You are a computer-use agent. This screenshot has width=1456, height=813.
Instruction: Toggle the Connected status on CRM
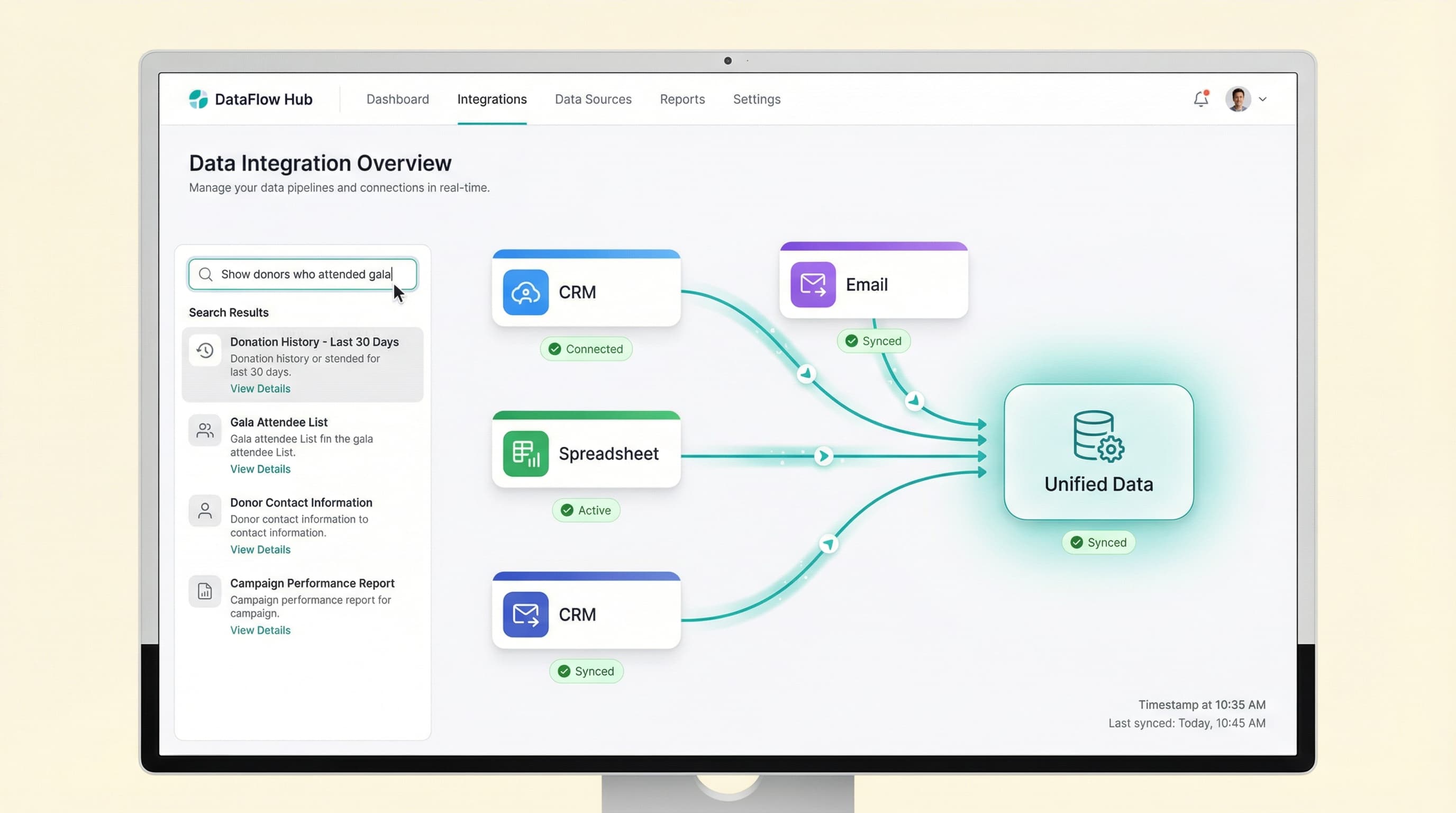(x=586, y=349)
